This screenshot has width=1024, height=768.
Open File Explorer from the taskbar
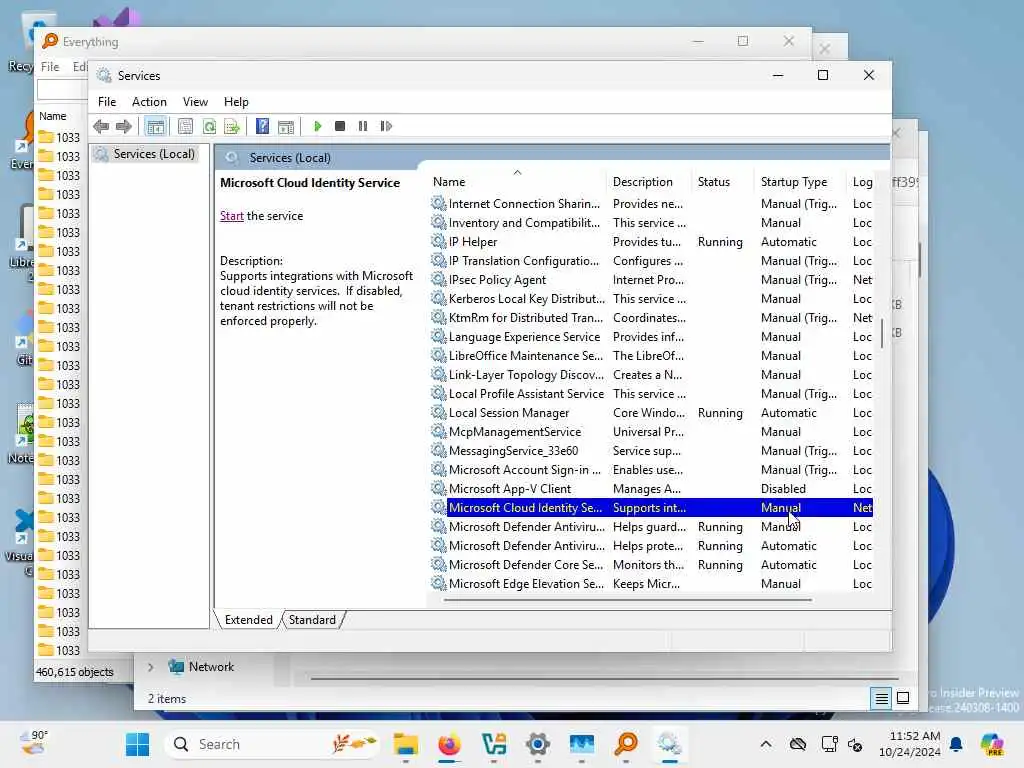coord(406,744)
